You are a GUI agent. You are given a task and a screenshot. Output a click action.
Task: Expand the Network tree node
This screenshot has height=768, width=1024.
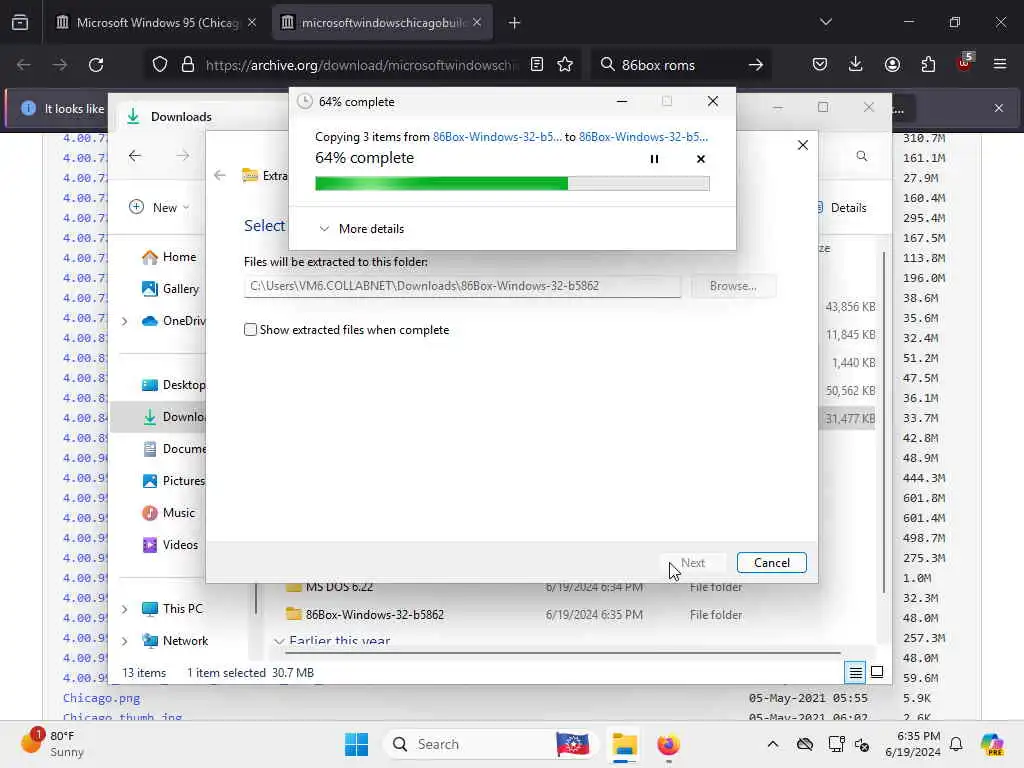tap(125, 641)
